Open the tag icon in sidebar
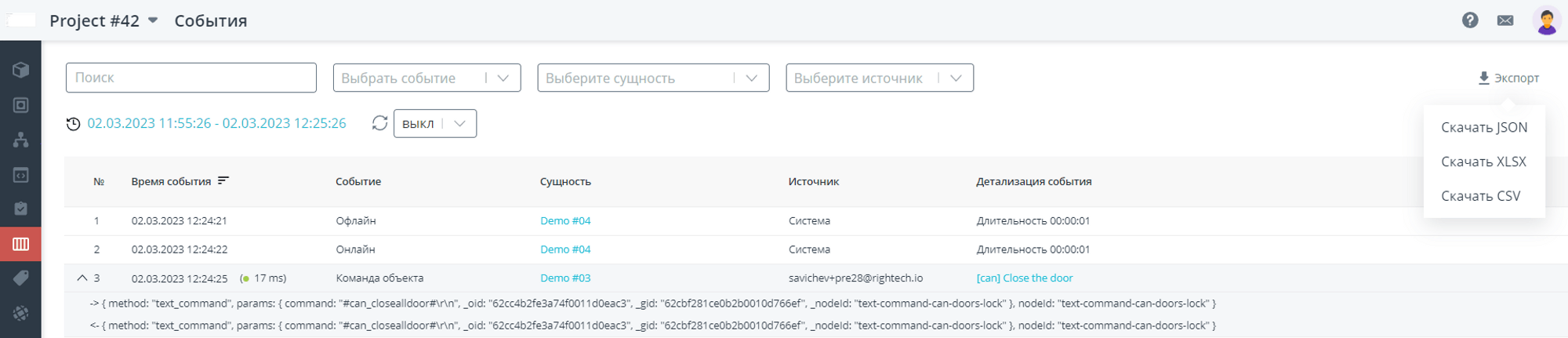1568x338 pixels. [21, 278]
